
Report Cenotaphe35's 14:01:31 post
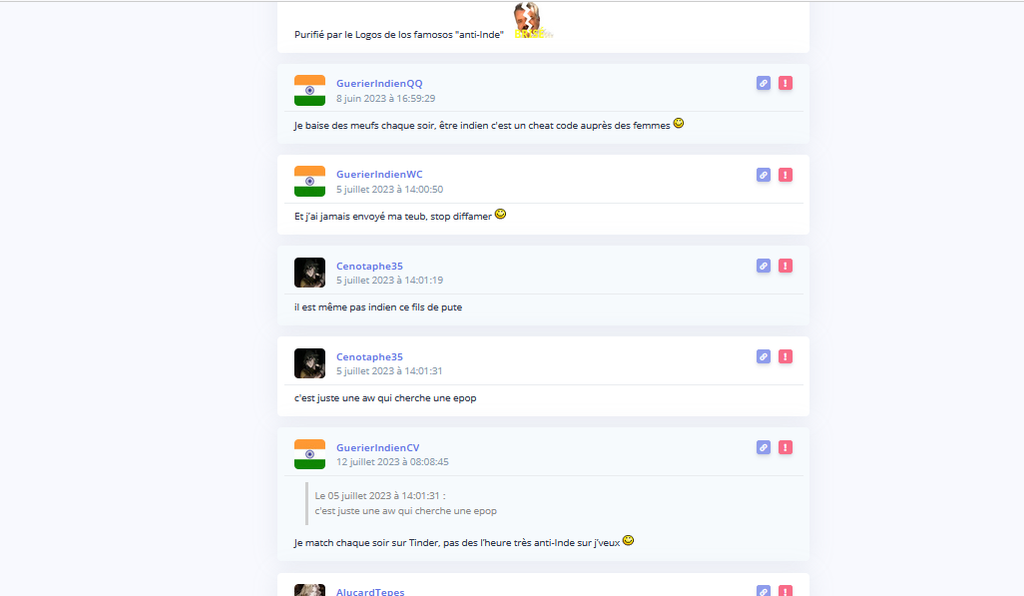click(786, 356)
